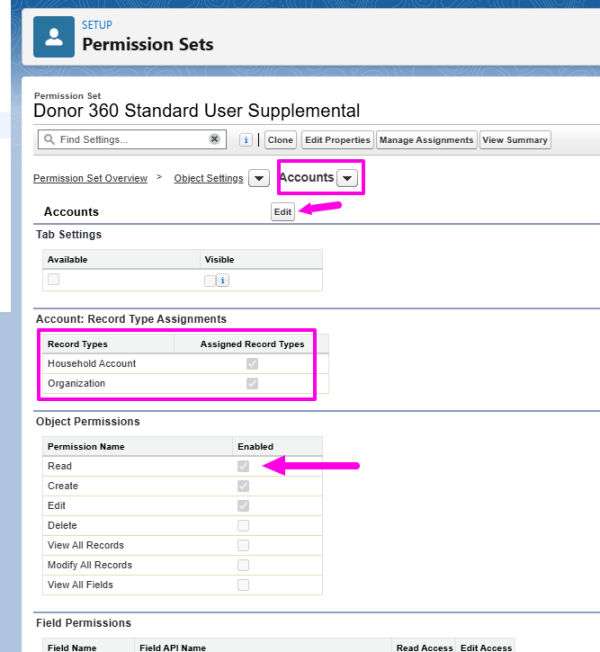Open the Object Settings dropdown arrow
The image size is (600, 652).
[259, 178]
